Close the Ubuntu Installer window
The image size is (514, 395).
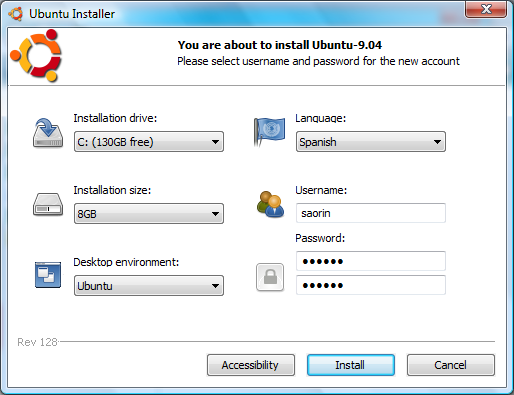[486, 9]
